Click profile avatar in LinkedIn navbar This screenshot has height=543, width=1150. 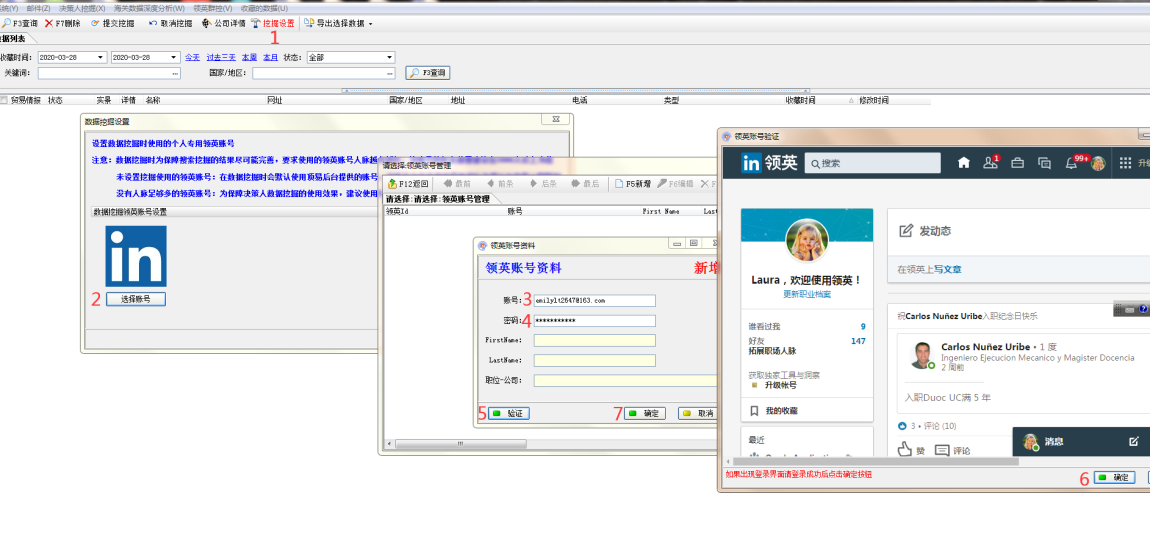click(x=1098, y=163)
